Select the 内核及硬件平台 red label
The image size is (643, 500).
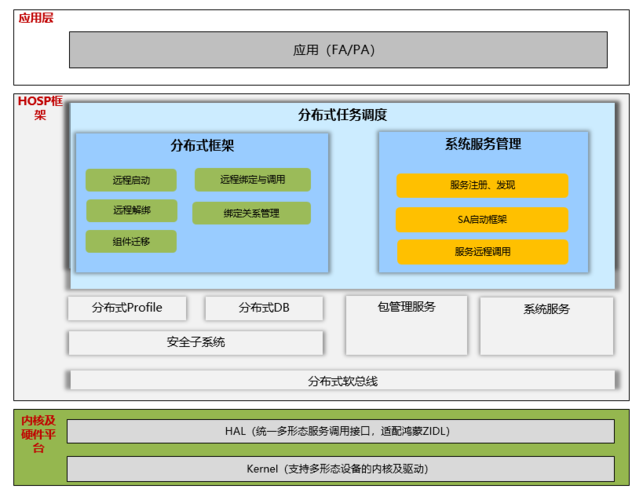pyautogui.click(x=38, y=434)
